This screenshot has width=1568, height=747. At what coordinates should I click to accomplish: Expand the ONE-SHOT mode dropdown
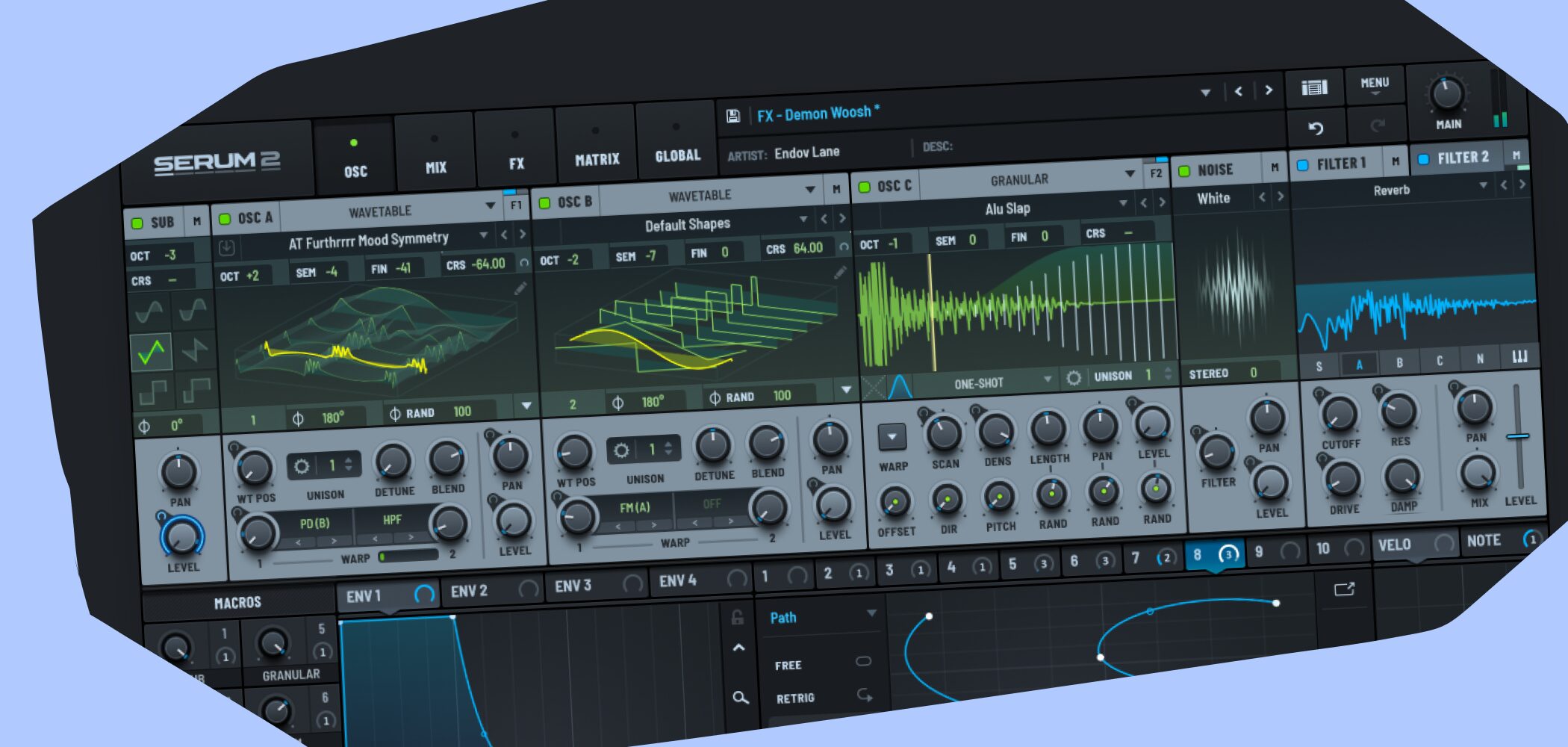point(1047,380)
